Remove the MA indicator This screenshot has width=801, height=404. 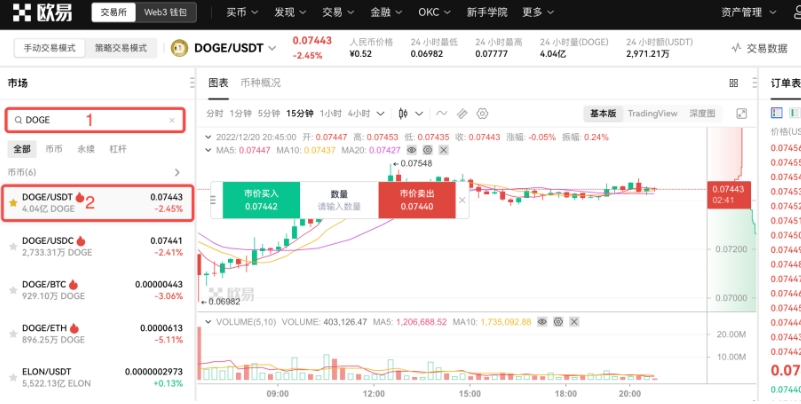pyautogui.click(x=443, y=150)
